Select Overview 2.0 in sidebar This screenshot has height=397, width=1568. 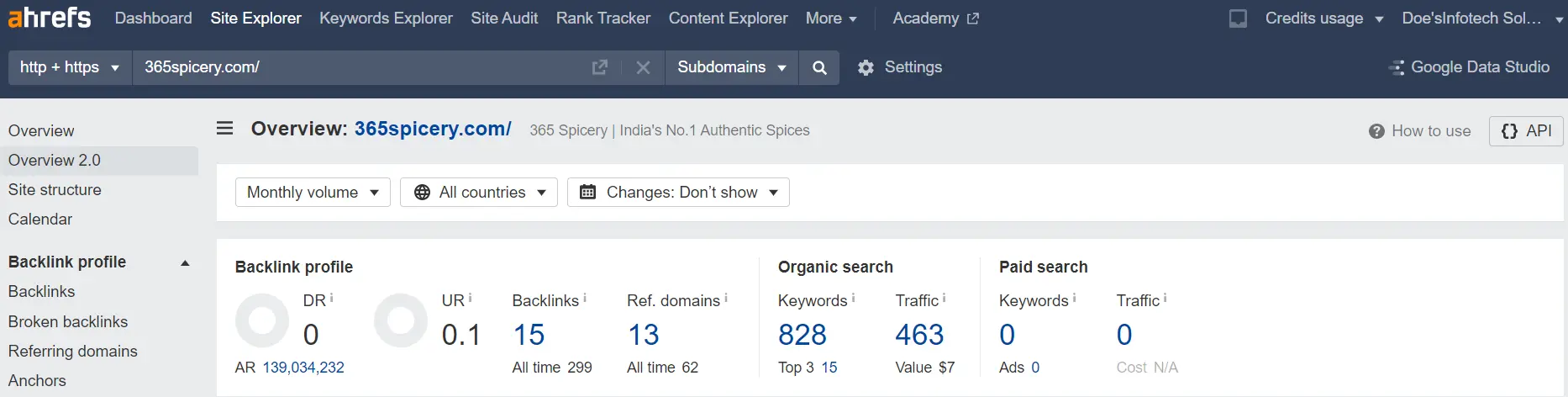click(99, 161)
